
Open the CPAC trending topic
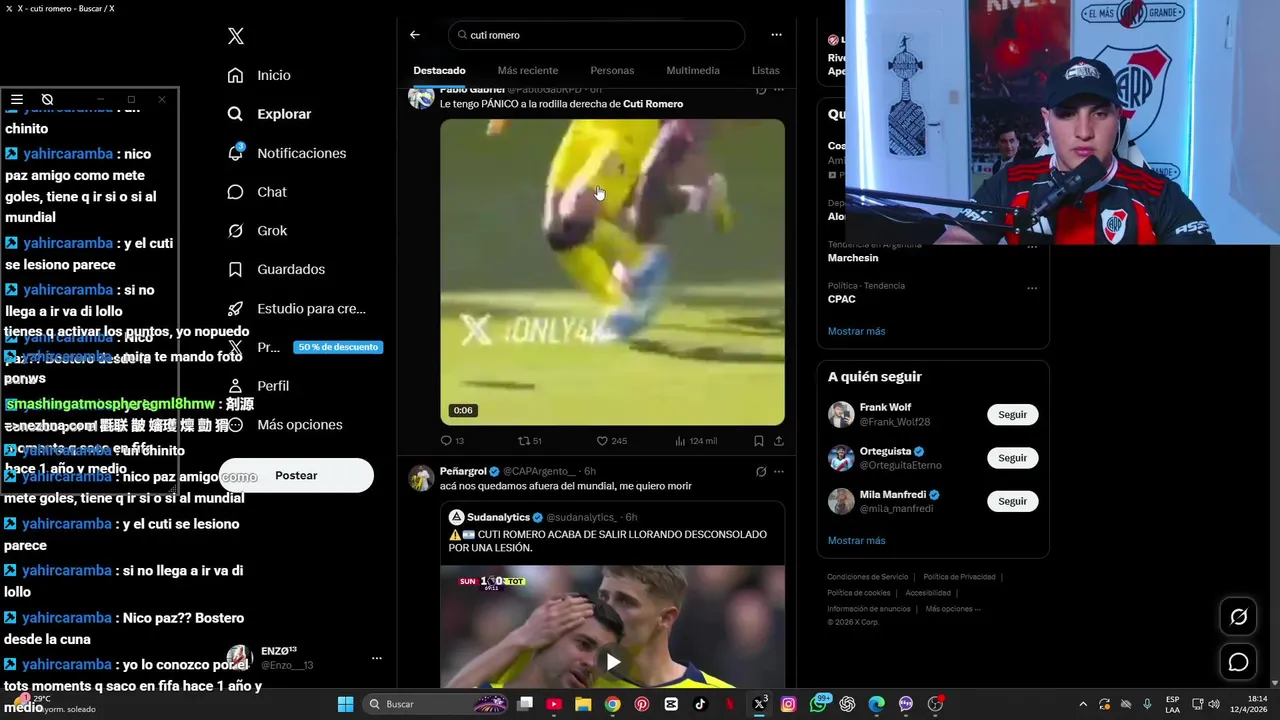coord(841,299)
